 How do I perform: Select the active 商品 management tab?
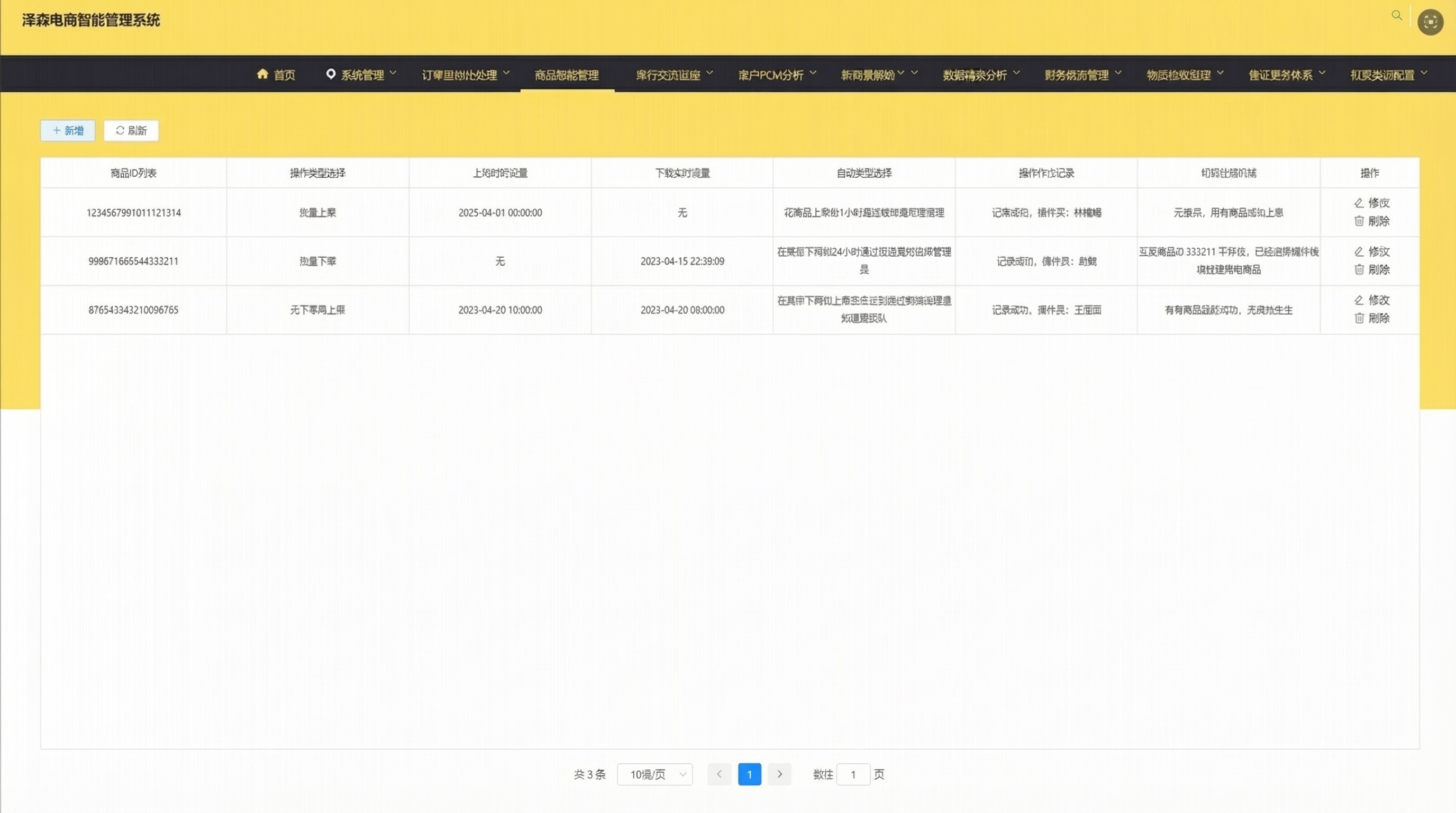(x=566, y=75)
